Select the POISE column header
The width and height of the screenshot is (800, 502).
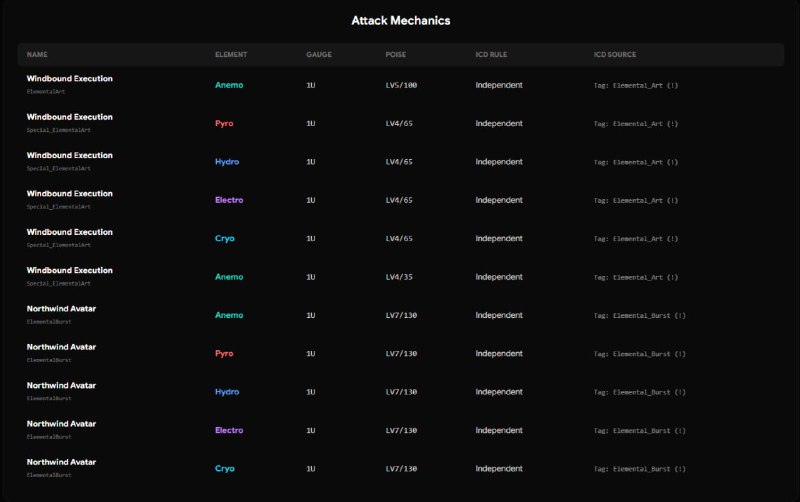[x=396, y=54]
